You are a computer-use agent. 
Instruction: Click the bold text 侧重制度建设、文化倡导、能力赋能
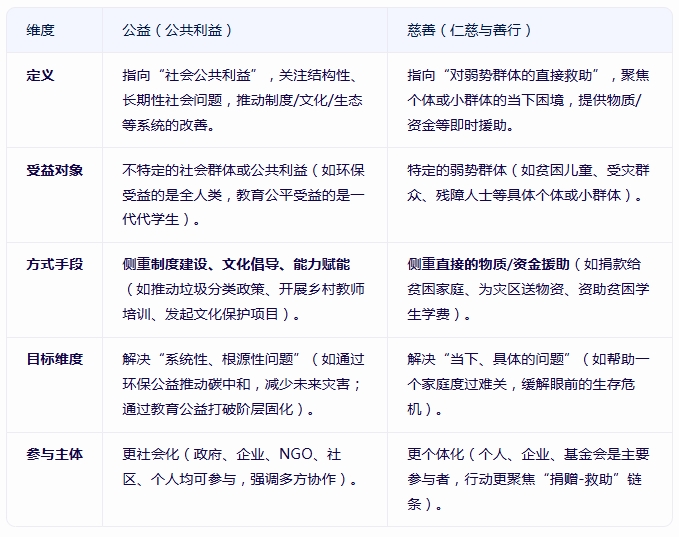236,265
